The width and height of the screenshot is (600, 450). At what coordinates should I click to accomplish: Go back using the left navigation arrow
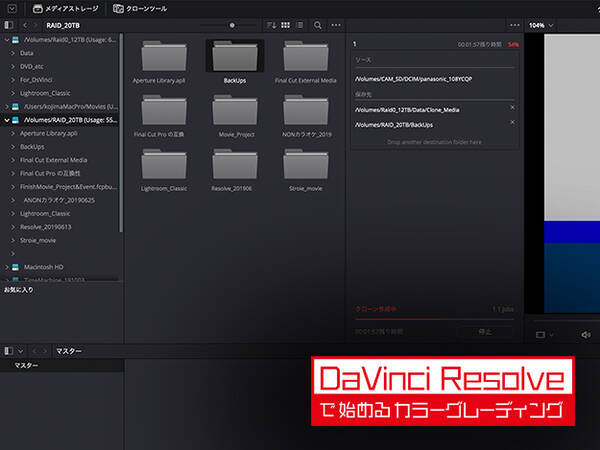(25, 25)
